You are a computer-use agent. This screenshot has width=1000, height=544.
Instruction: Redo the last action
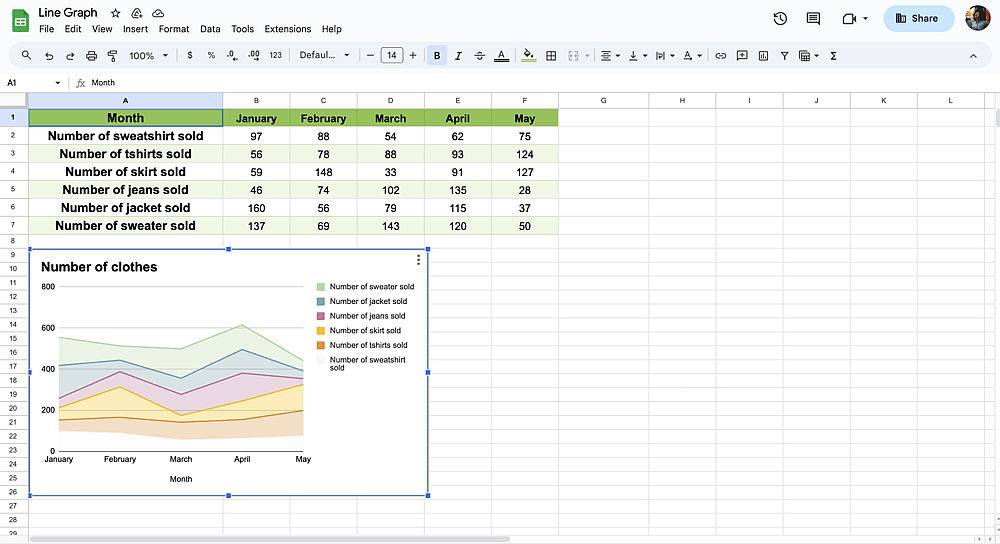pyautogui.click(x=70, y=56)
